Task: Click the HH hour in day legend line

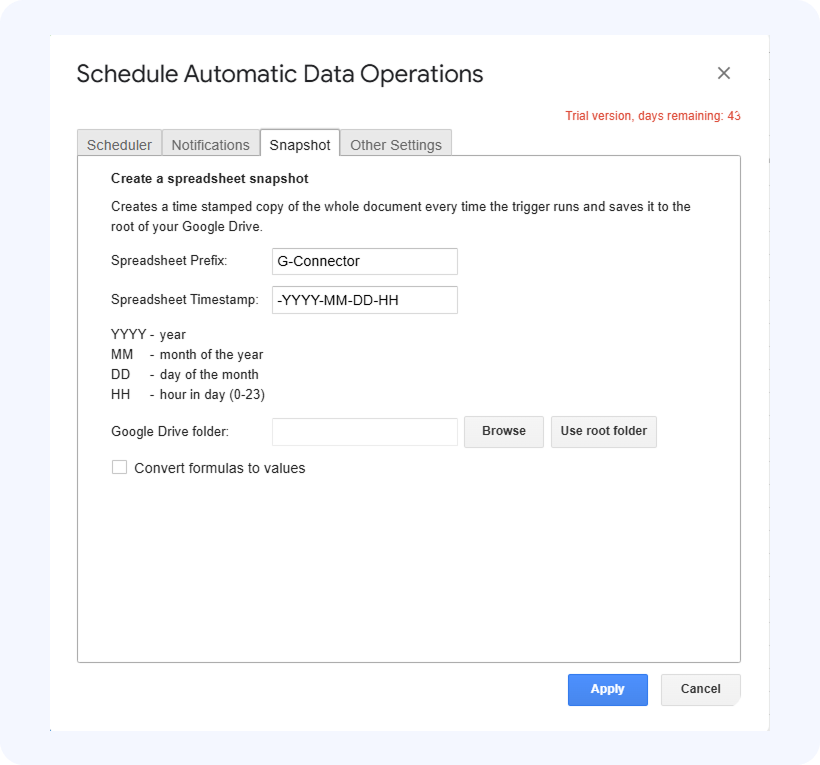Action: [x=188, y=394]
